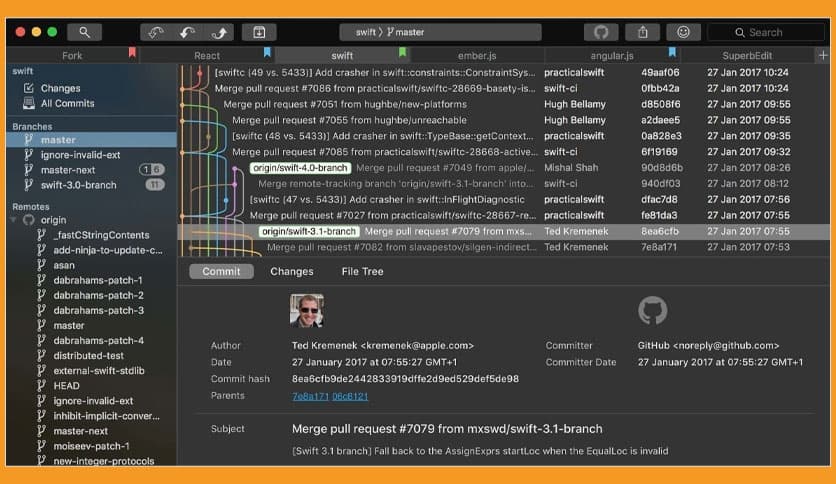Viewport: 836px width, 484px height.
Task: Click the red bookmark on Fork tab
Action: [x=132, y=53]
